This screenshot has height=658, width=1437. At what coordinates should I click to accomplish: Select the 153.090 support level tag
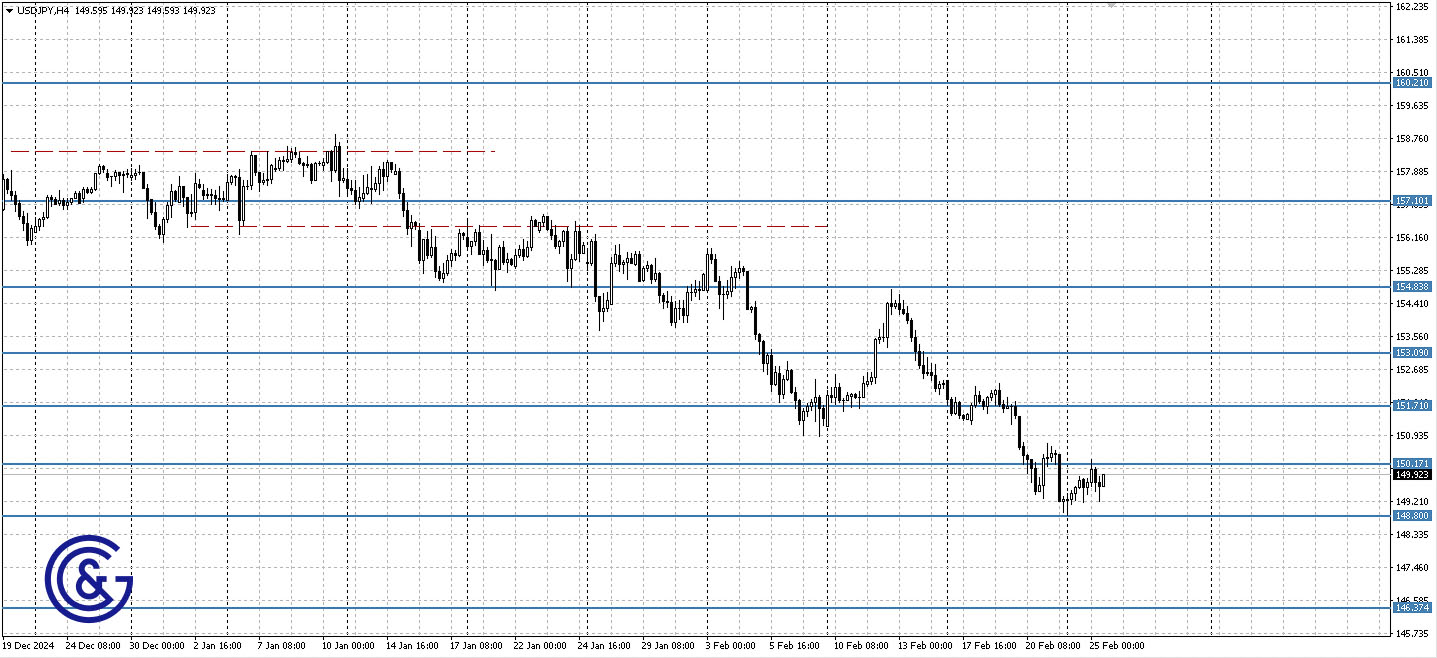[x=1412, y=351]
